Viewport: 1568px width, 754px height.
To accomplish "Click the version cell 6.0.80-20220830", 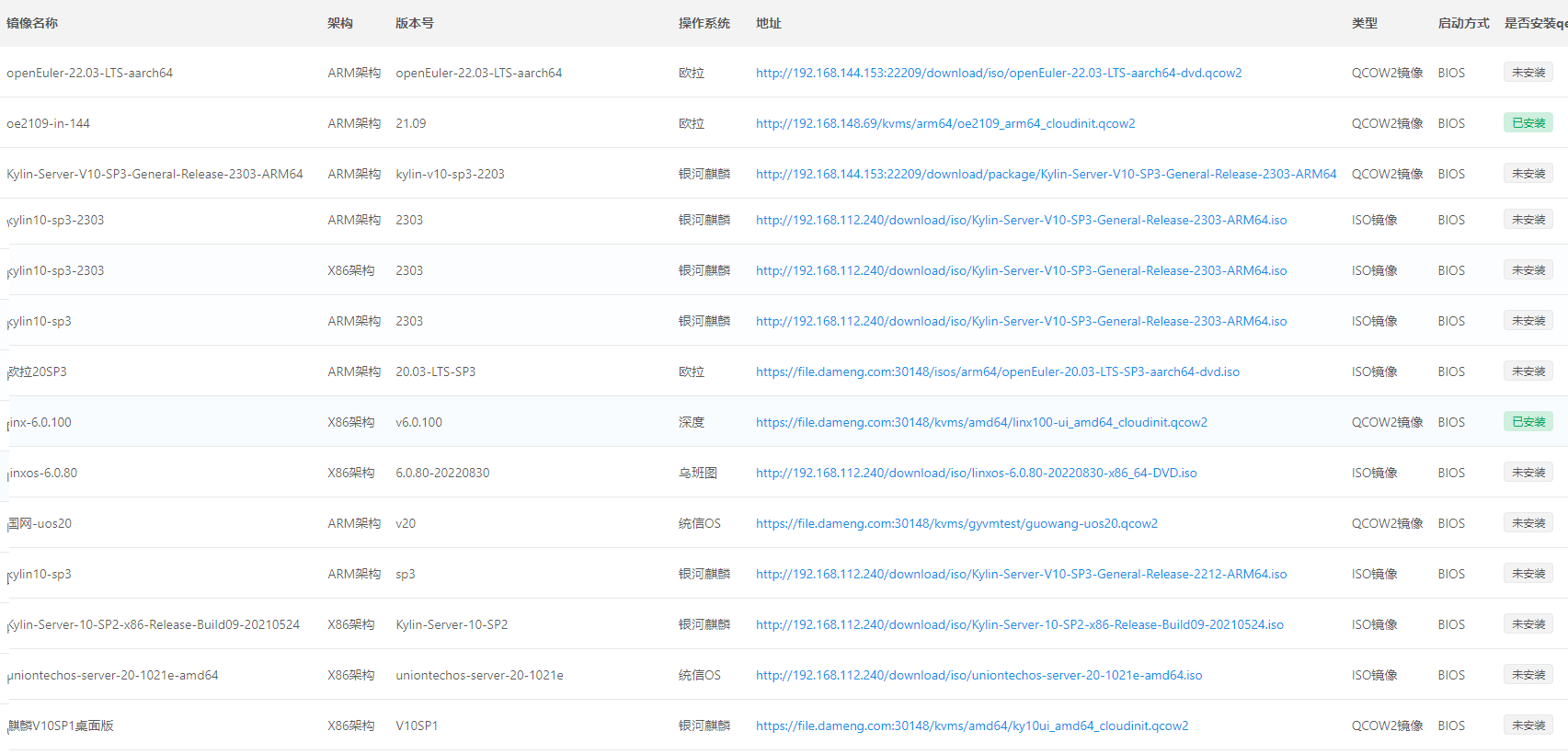I will click(443, 473).
